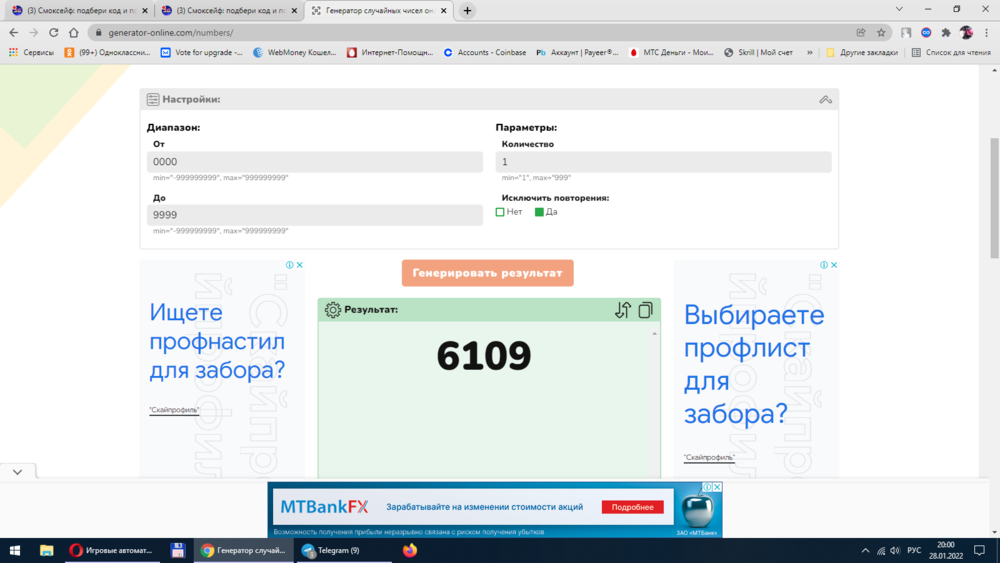The width and height of the screenshot is (1000, 563).
Task: Switch to second Смоксейф tab
Action: tap(230, 10)
